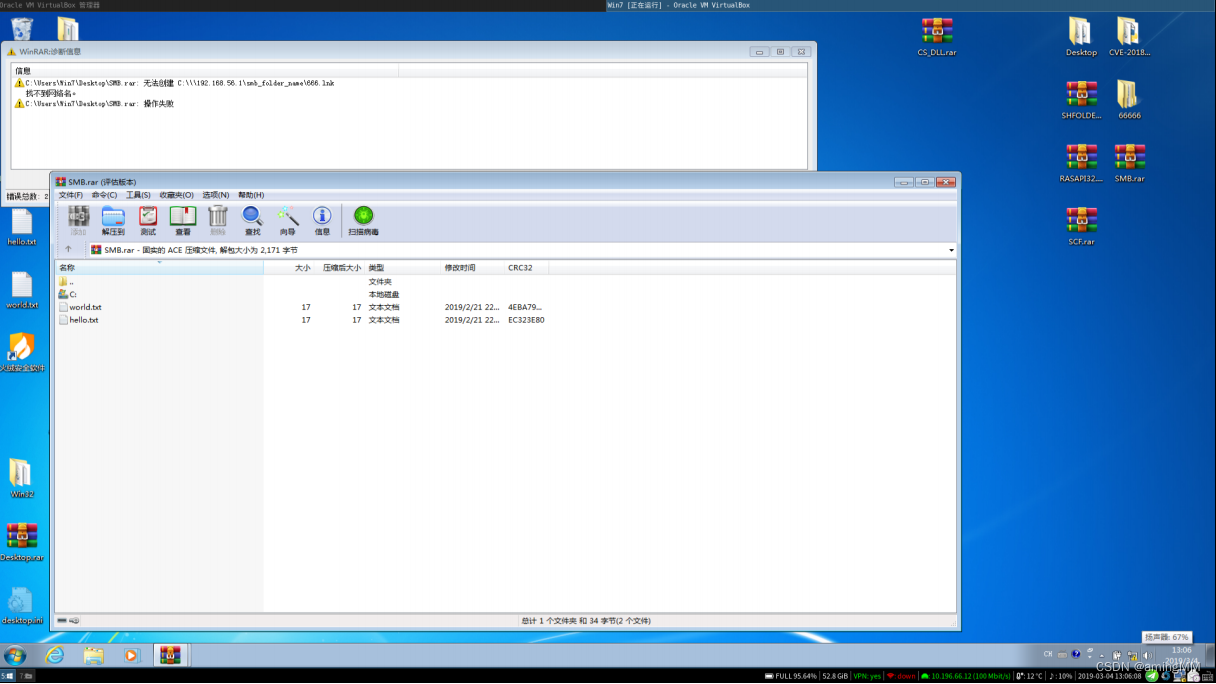Image resolution: width=1216 pixels, height=684 pixels.
Task: Select world.txt desktop icon
Action: coord(21,289)
